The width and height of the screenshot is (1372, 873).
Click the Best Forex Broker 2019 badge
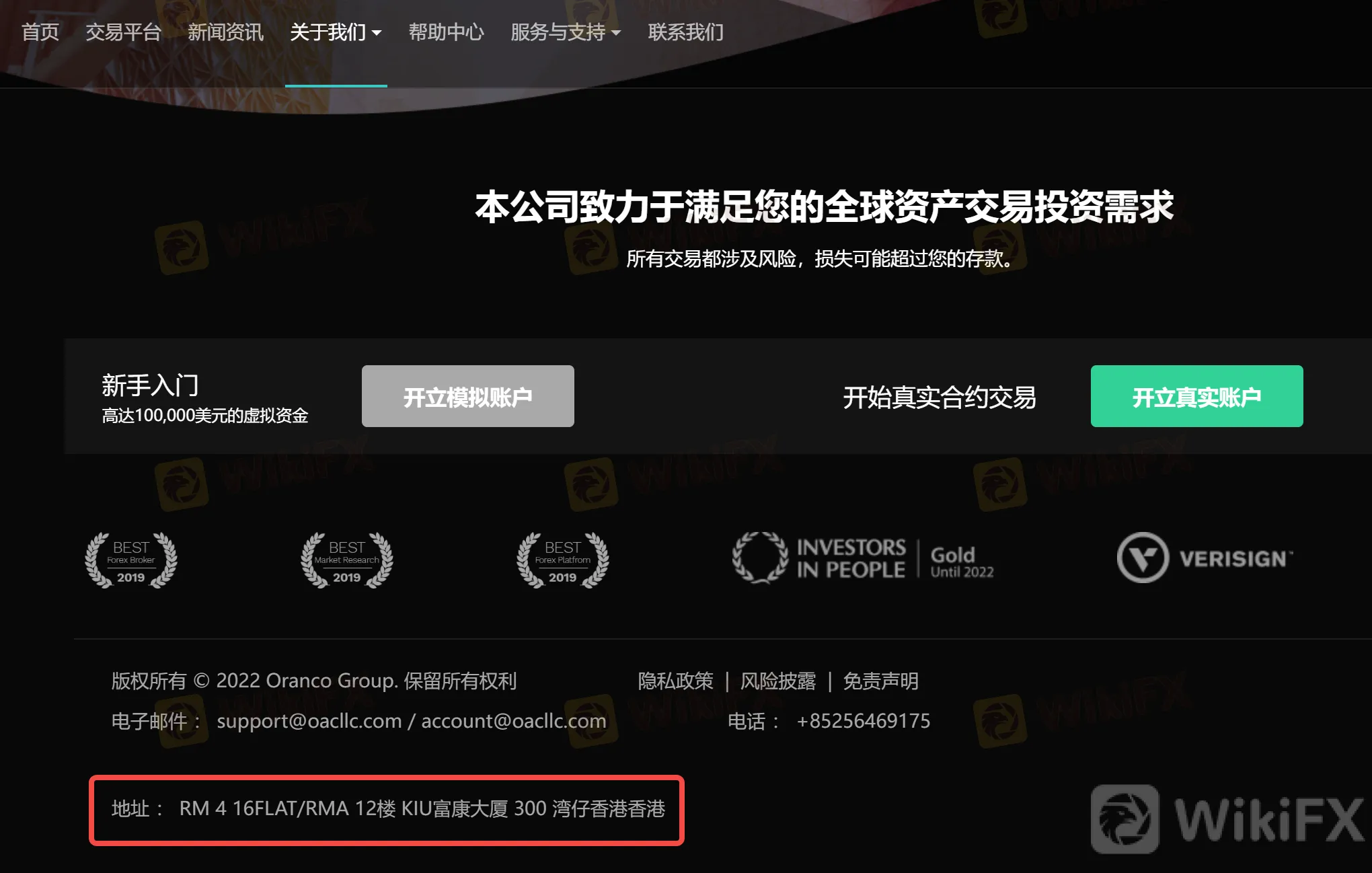coord(131,560)
